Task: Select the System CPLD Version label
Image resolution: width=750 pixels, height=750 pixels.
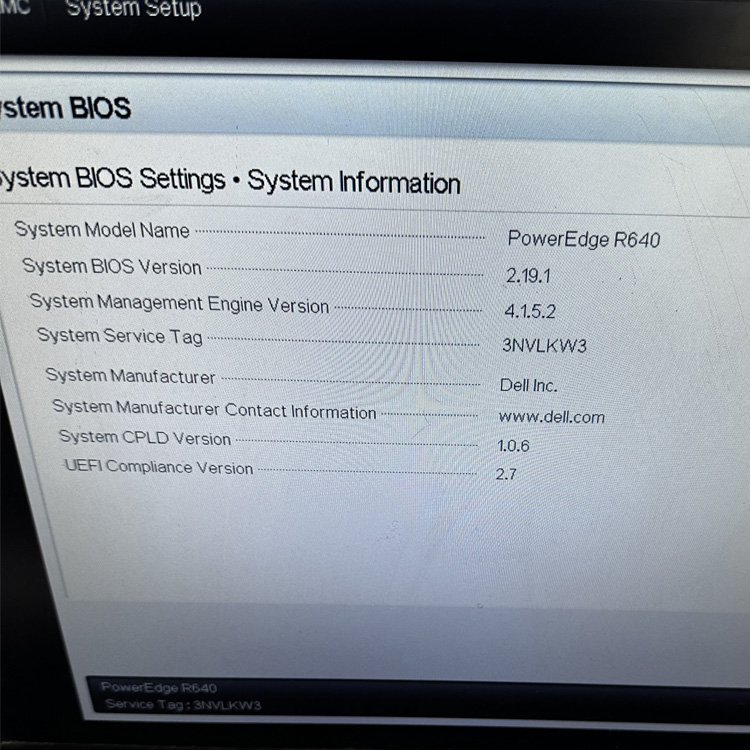Action: [145, 438]
